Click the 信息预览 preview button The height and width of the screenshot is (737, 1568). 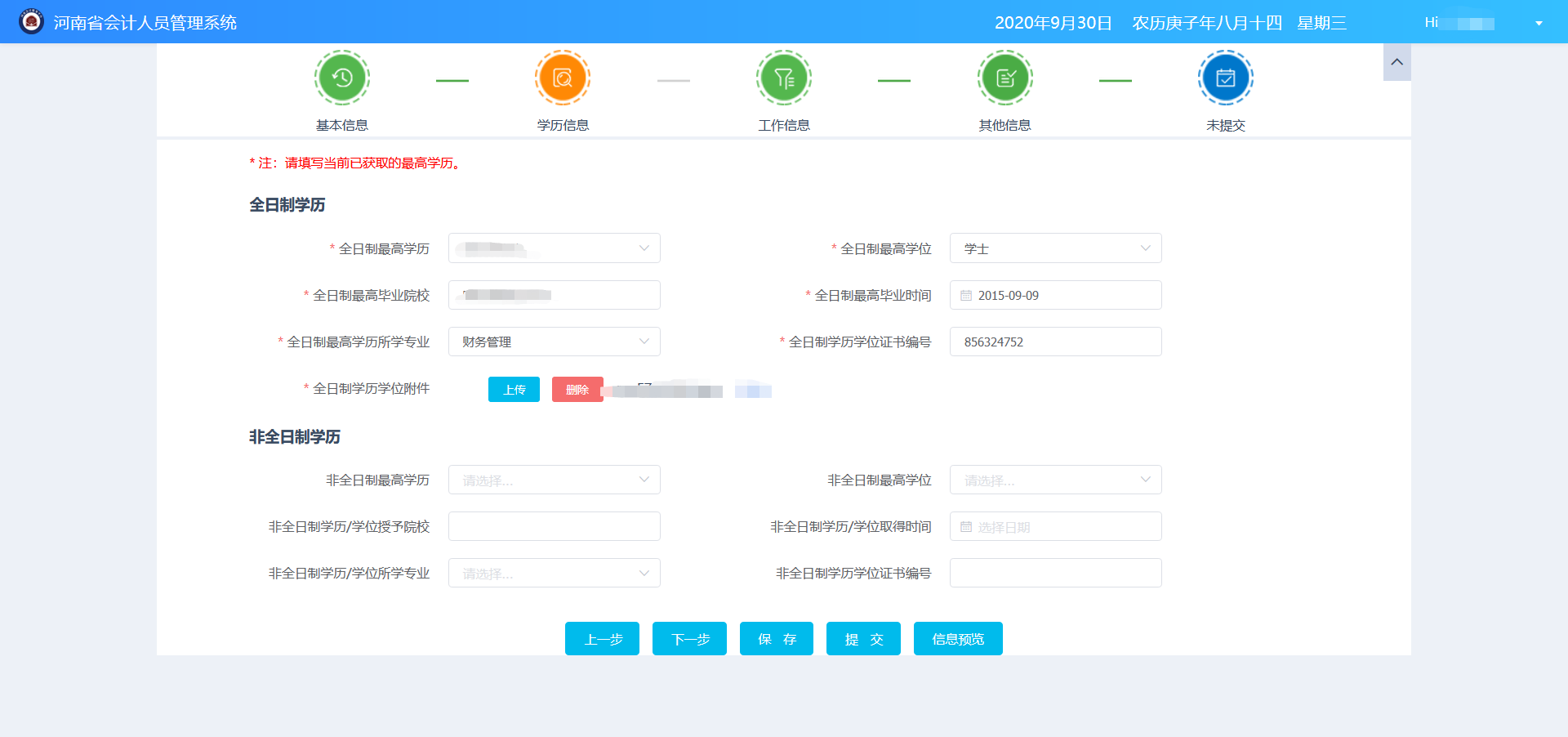click(x=957, y=639)
